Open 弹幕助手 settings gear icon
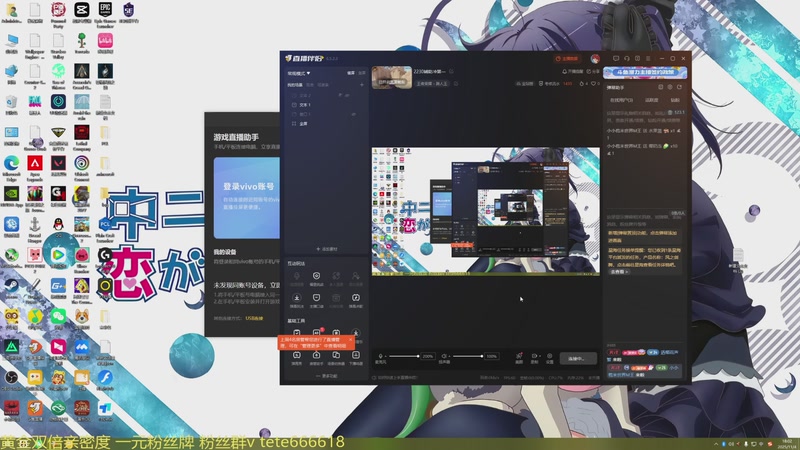The image size is (800, 450). pos(670,87)
